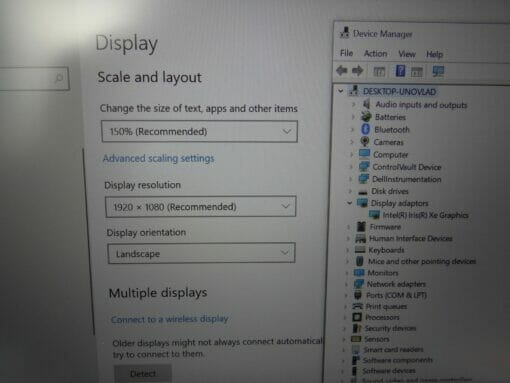This screenshot has width=510, height=383.
Task: Click the Mice and other pointing devices icon
Action: tap(359, 261)
